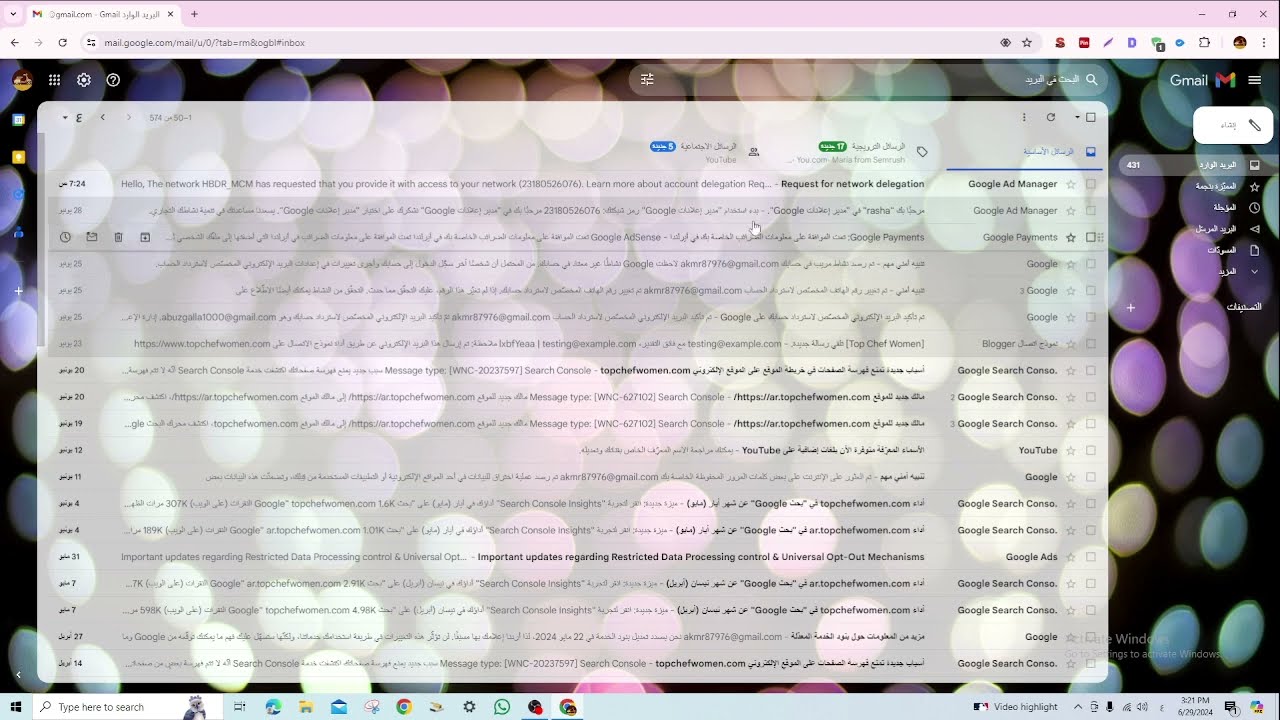Star the Google Payments email
Viewport: 1280px width, 720px height.
click(1071, 237)
